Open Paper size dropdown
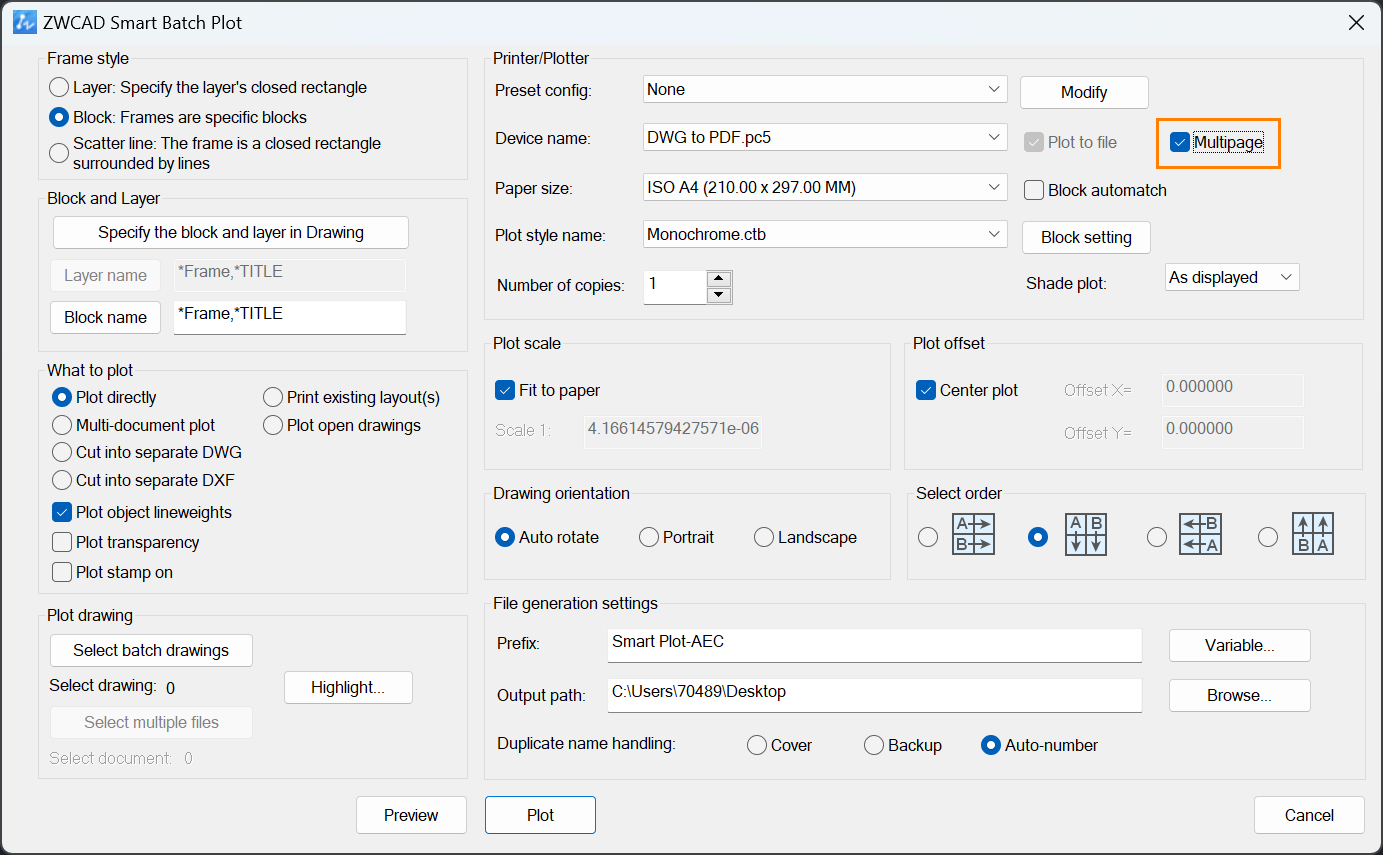This screenshot has height=855, width=1383. click(x=826, y=187)
